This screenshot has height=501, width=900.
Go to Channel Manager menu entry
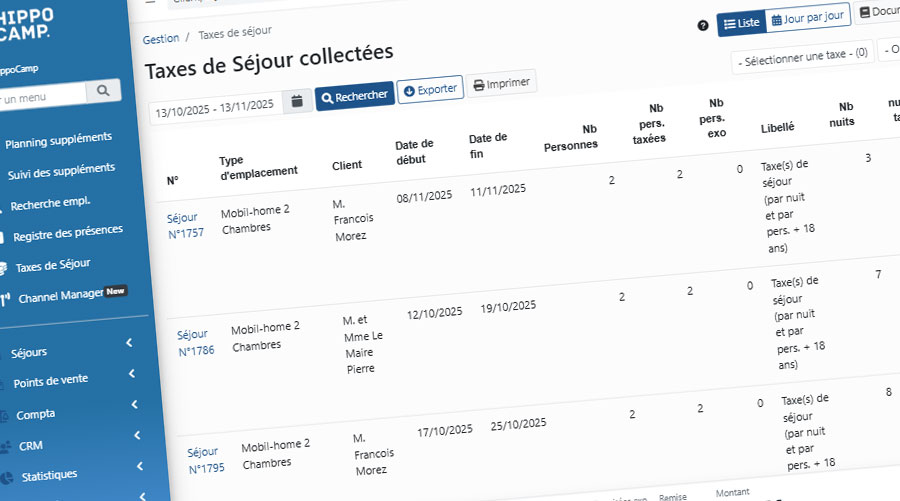(62, 296)
